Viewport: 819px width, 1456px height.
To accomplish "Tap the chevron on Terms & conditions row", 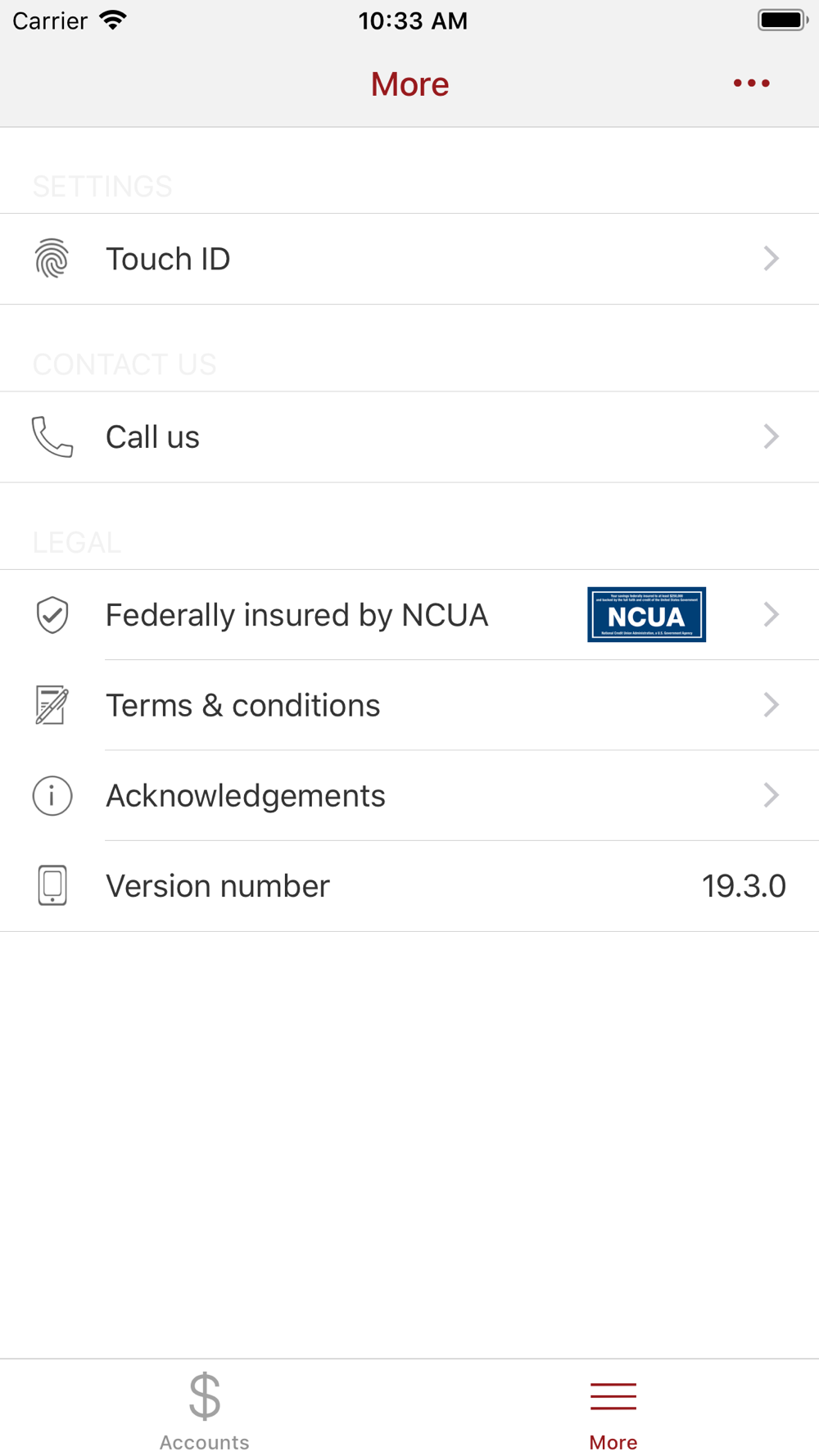I will coord(771,705).
